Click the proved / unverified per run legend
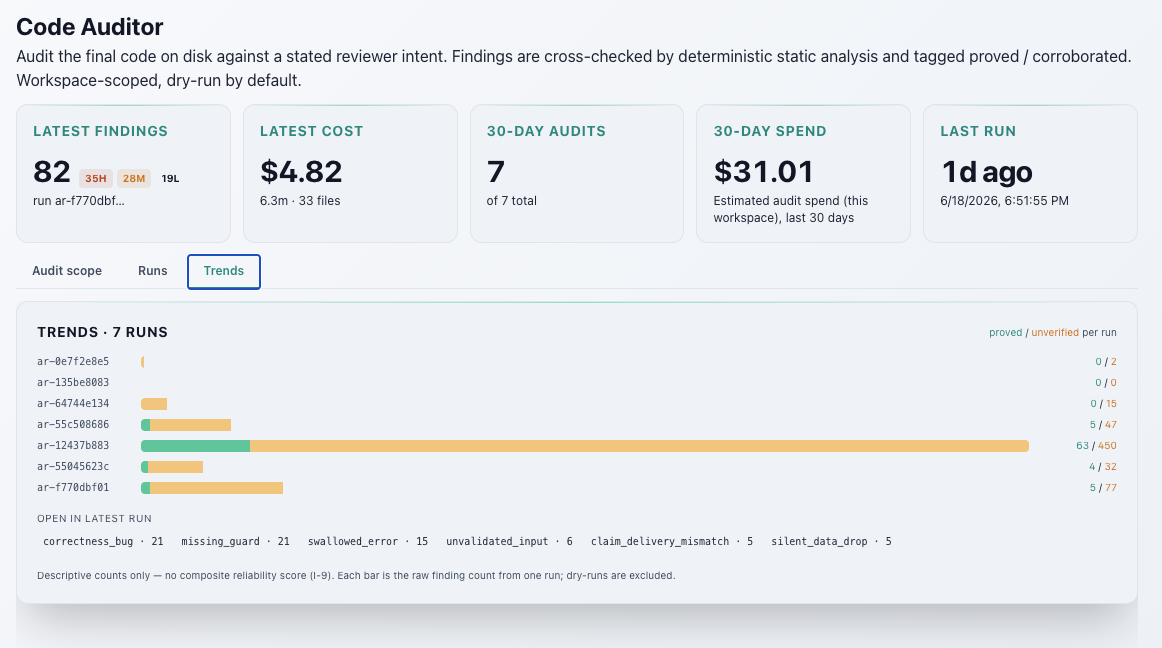The height and width of the screenshot is (648, 1162). tap(1052, 333)
